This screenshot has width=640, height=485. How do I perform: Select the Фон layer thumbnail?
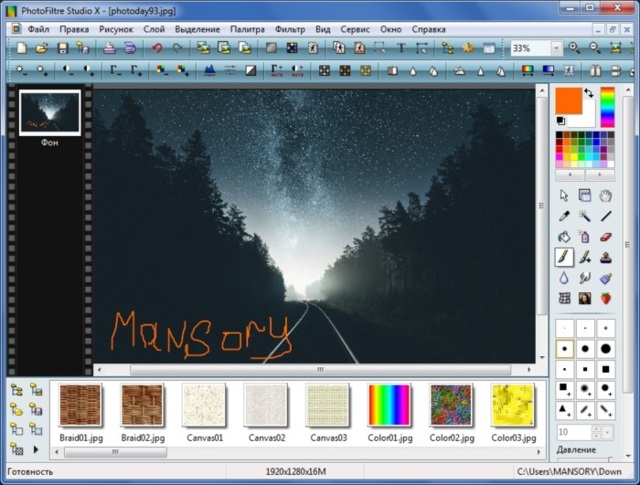50,113
